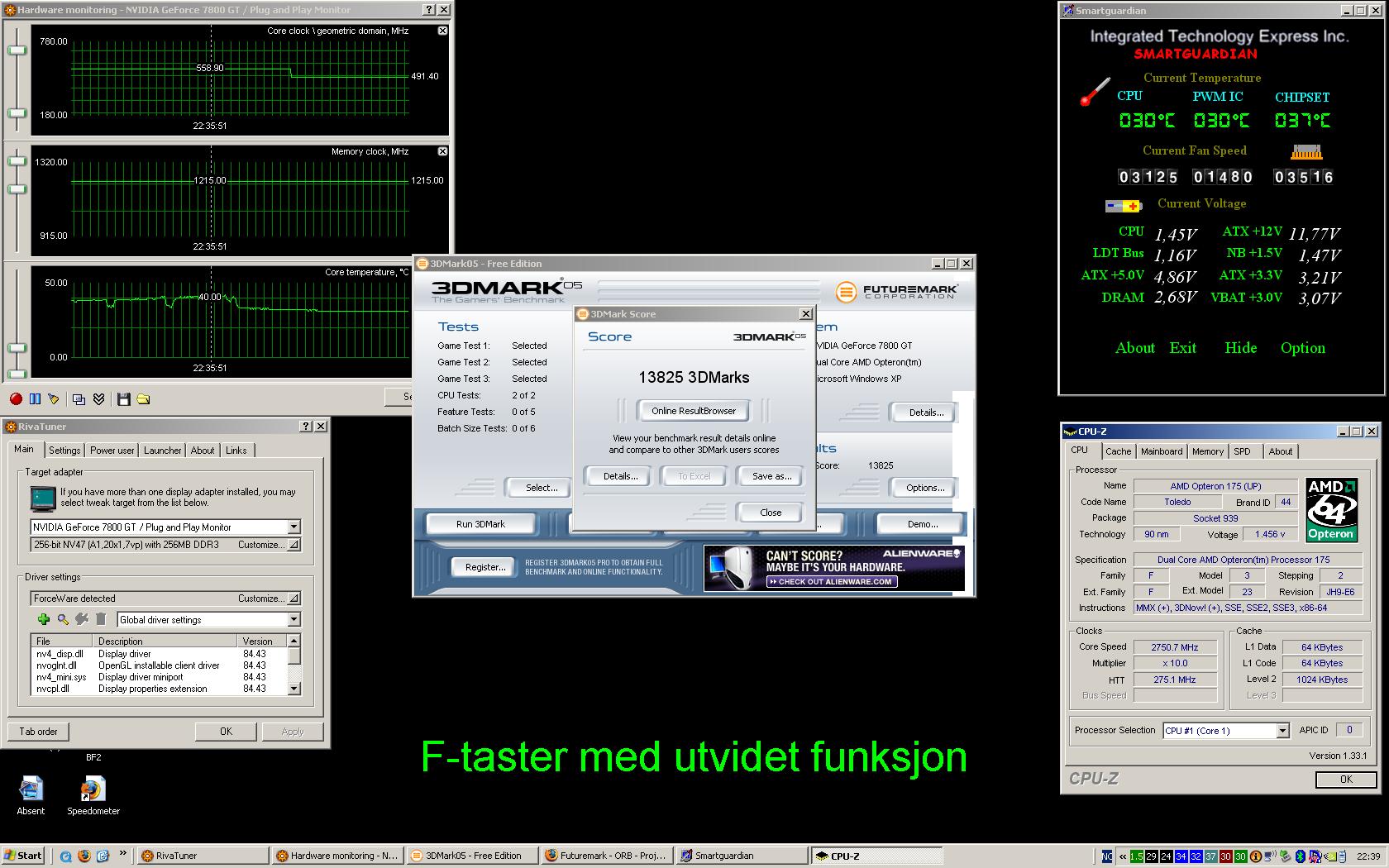Click the double-chevron down icon in Hardware monitoring
The height and width of the screenshot is (868, 1389).
(98, 399)
